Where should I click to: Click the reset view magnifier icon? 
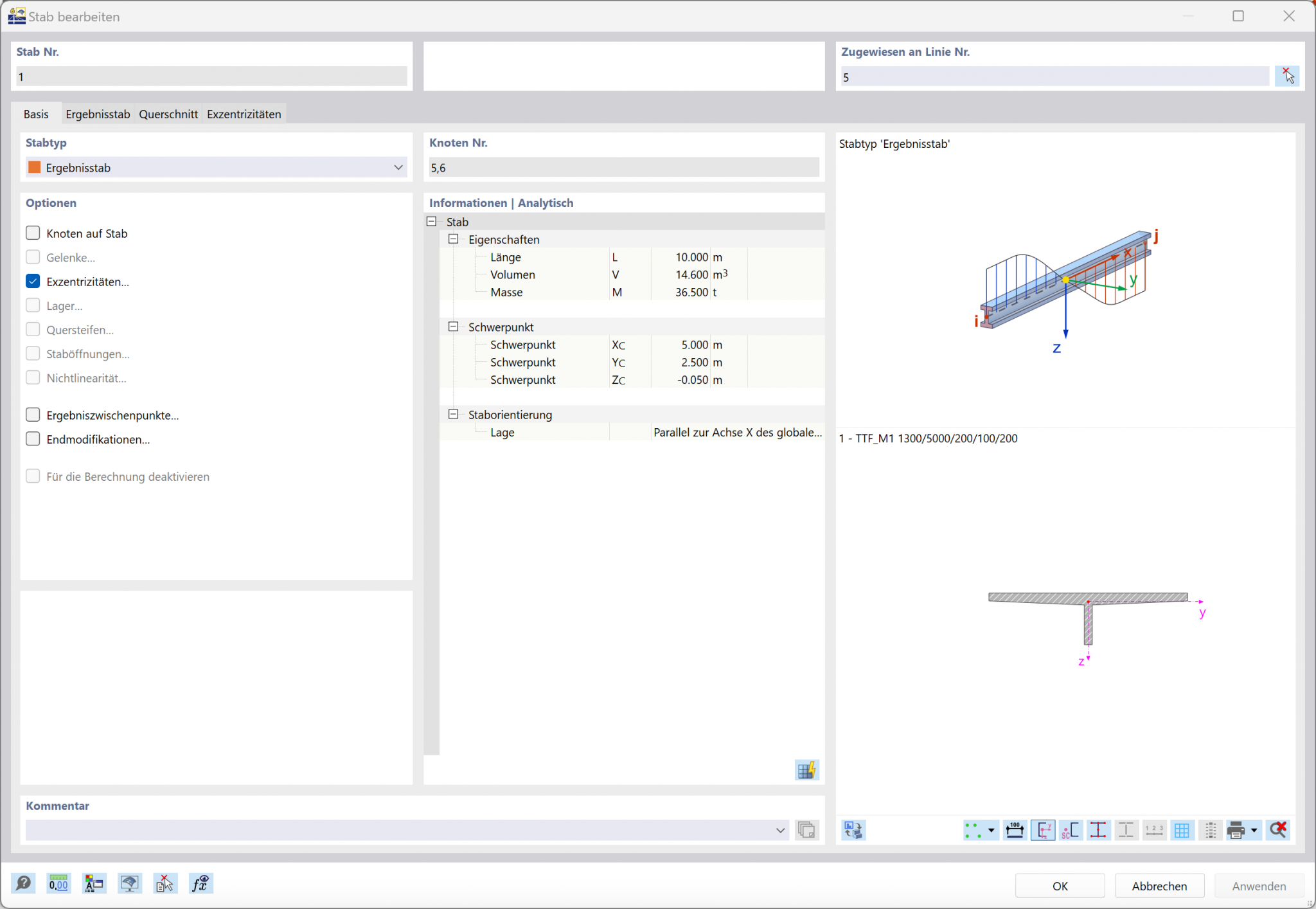[x=1278, y=830]
